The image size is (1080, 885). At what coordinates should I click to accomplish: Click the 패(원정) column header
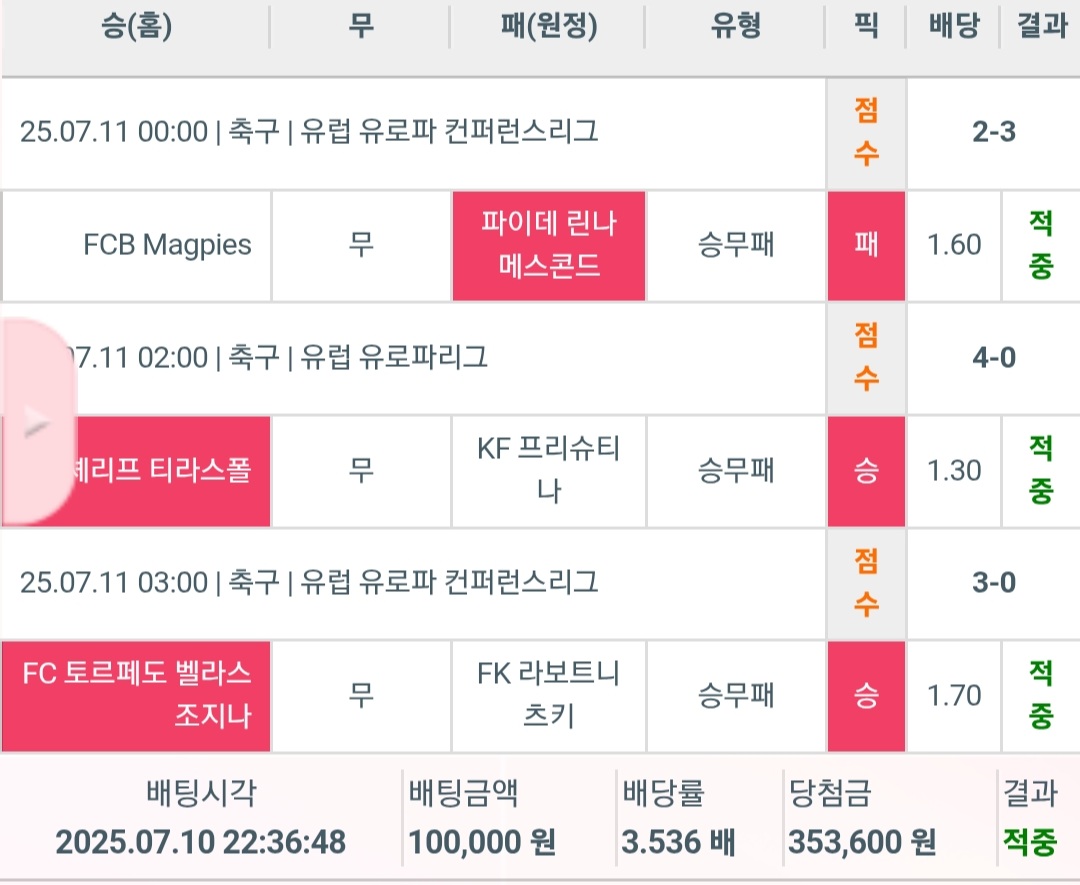[548, 27]
